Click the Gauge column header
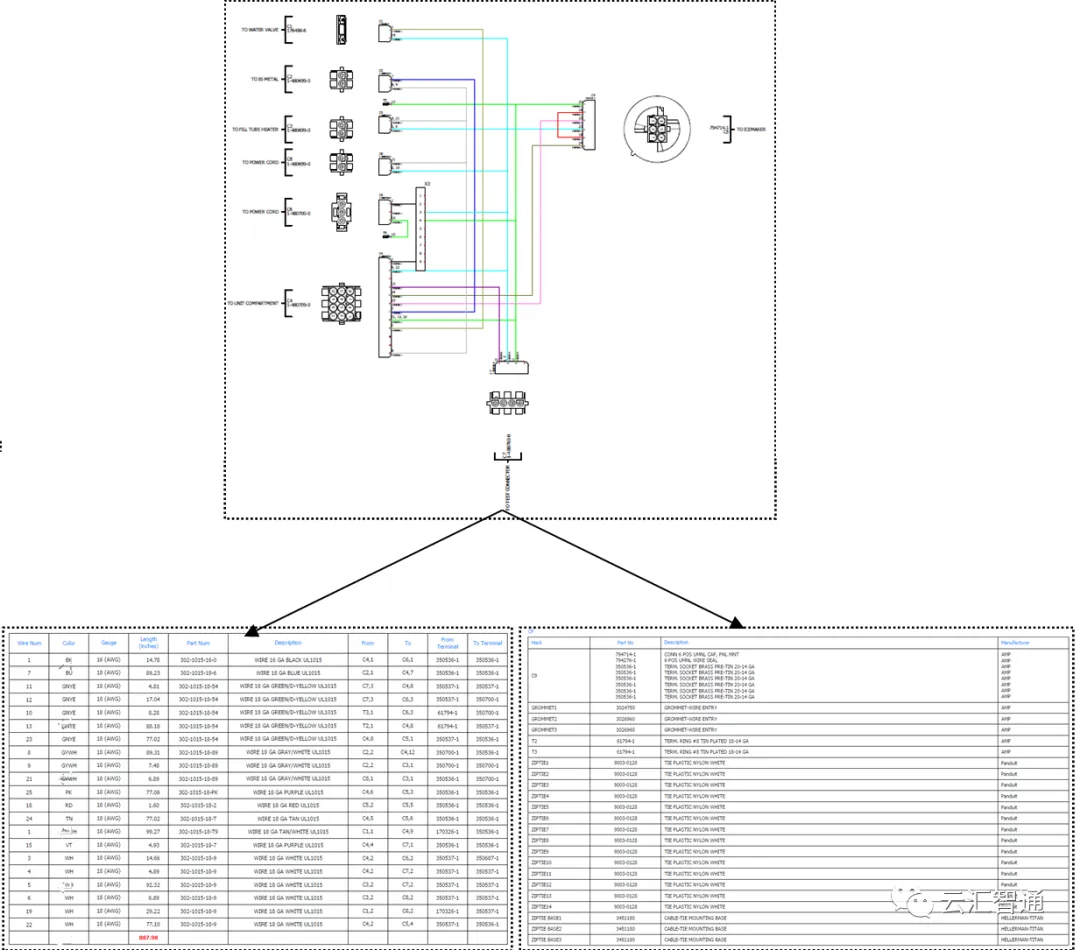This screenshot has width=1080, height=950. [109, 643]
